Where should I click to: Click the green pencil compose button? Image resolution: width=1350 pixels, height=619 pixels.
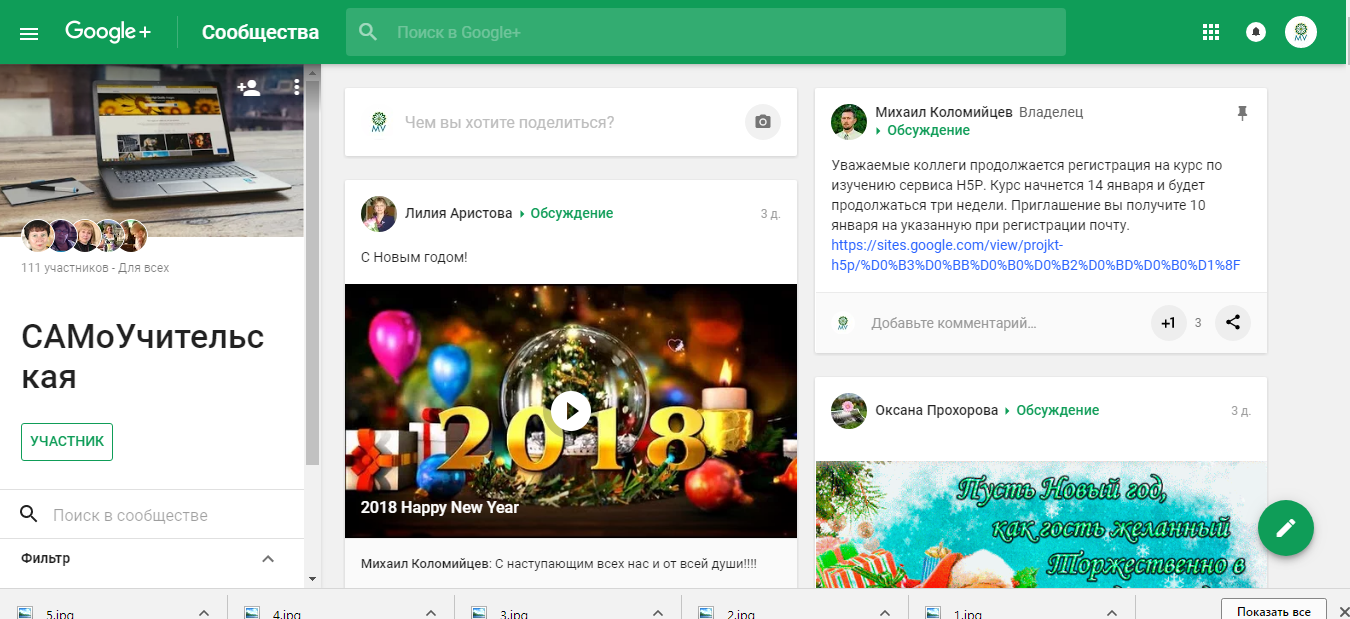coord(1286,528)
